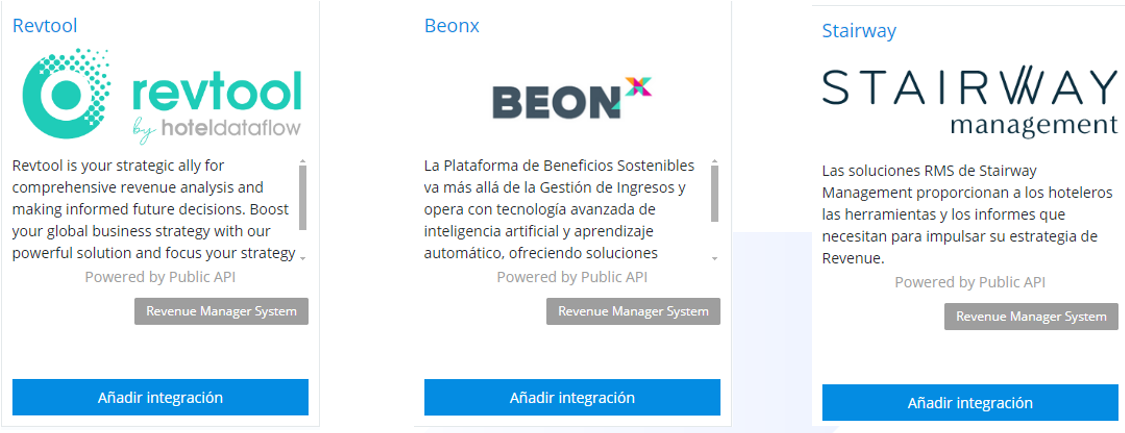The width and height of the screenshot is (1125, 433).
Task: Open the Beonx title link
Action: (x=452, y=26)
